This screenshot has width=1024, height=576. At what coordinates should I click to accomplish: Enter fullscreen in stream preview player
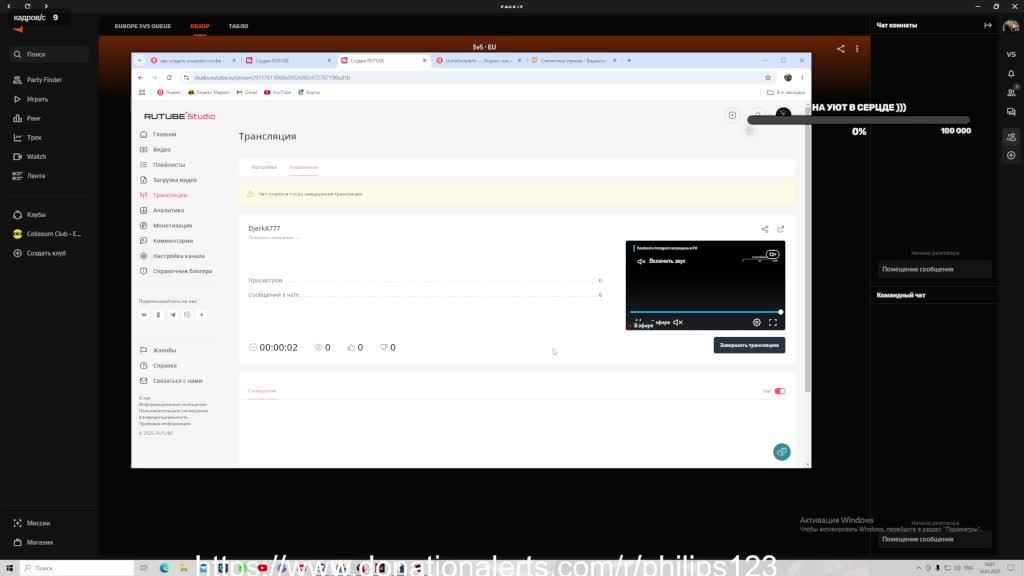773,323
